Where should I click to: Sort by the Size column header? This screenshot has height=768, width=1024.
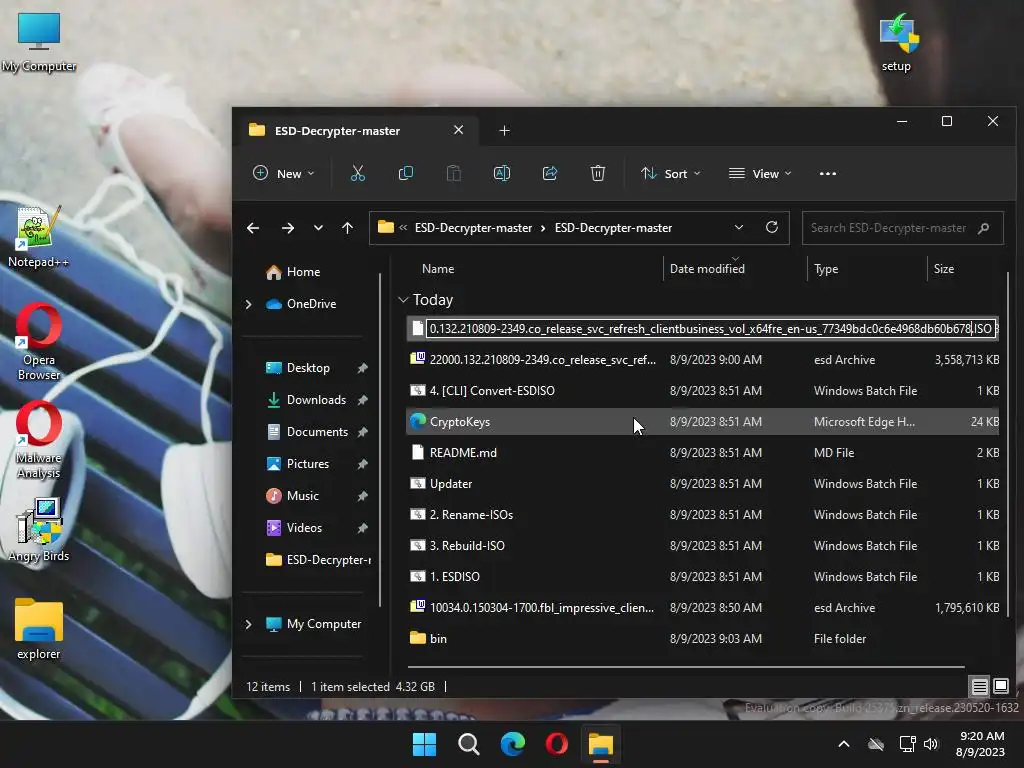coord(944,269)
